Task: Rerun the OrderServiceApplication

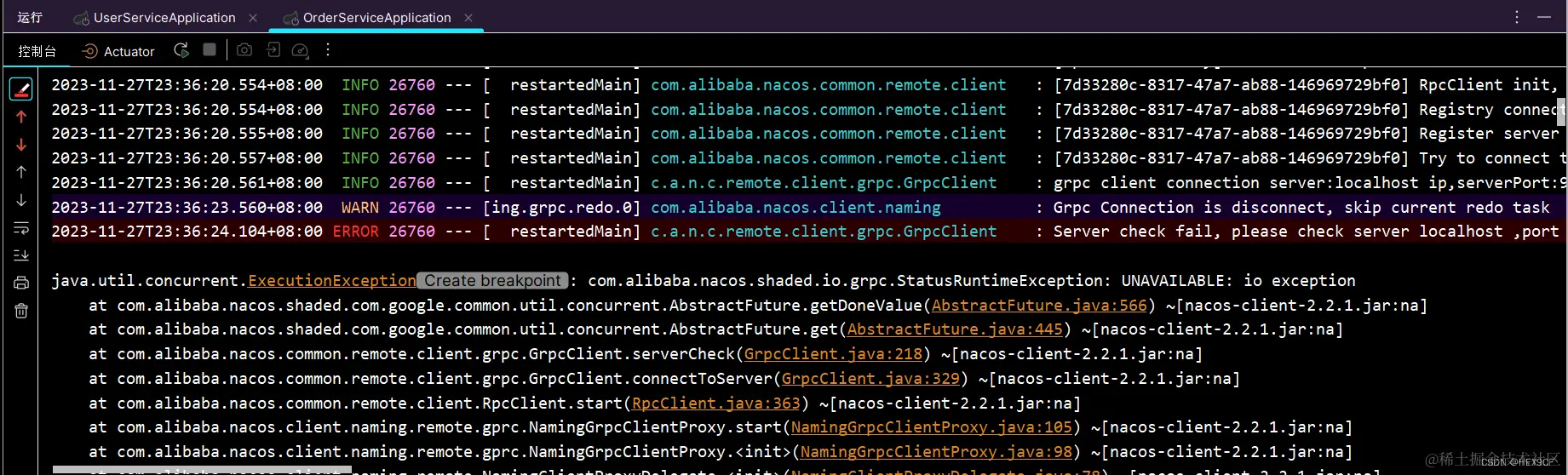Action: click(x=181, y=50)
